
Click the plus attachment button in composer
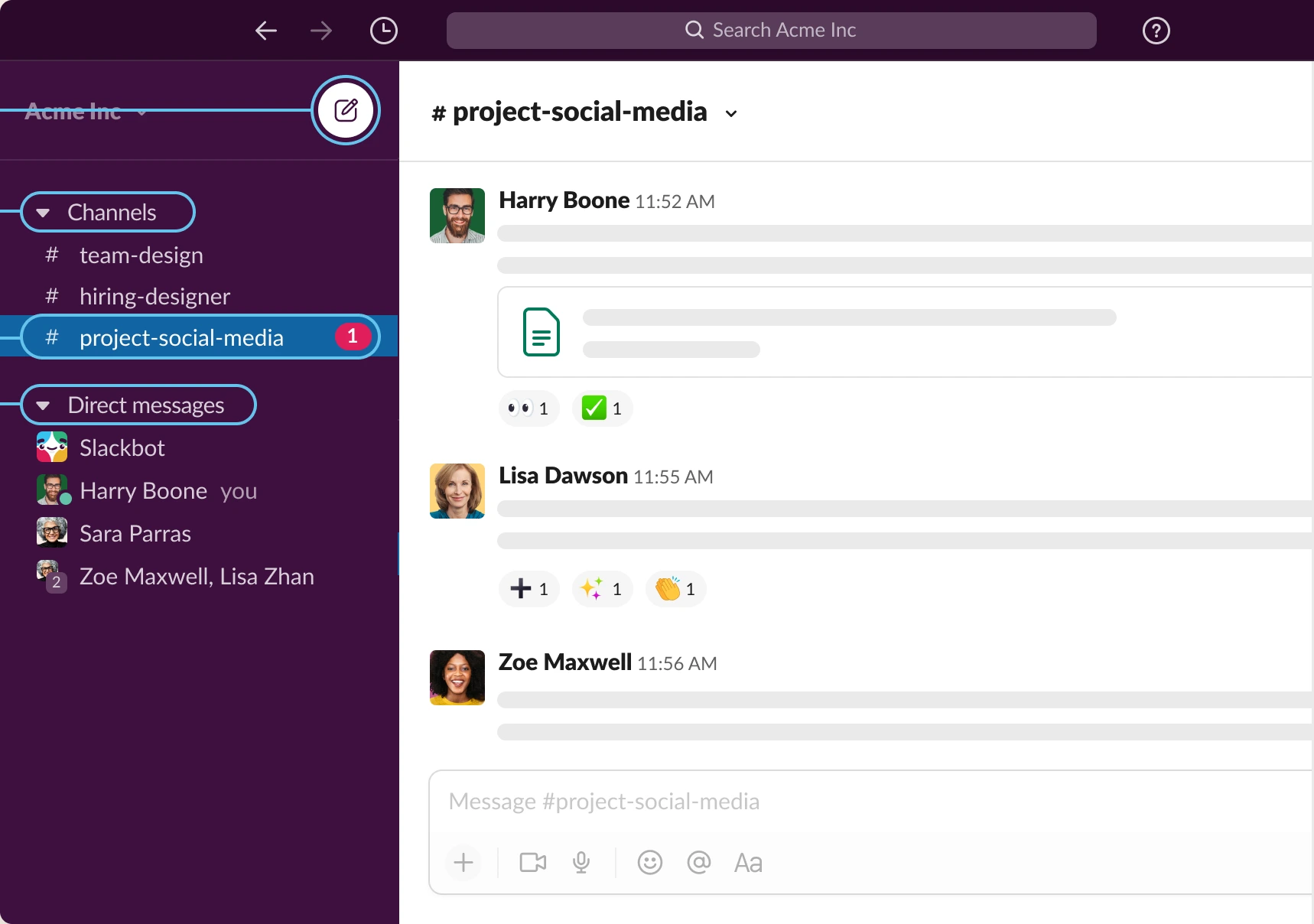coord(463,863)
